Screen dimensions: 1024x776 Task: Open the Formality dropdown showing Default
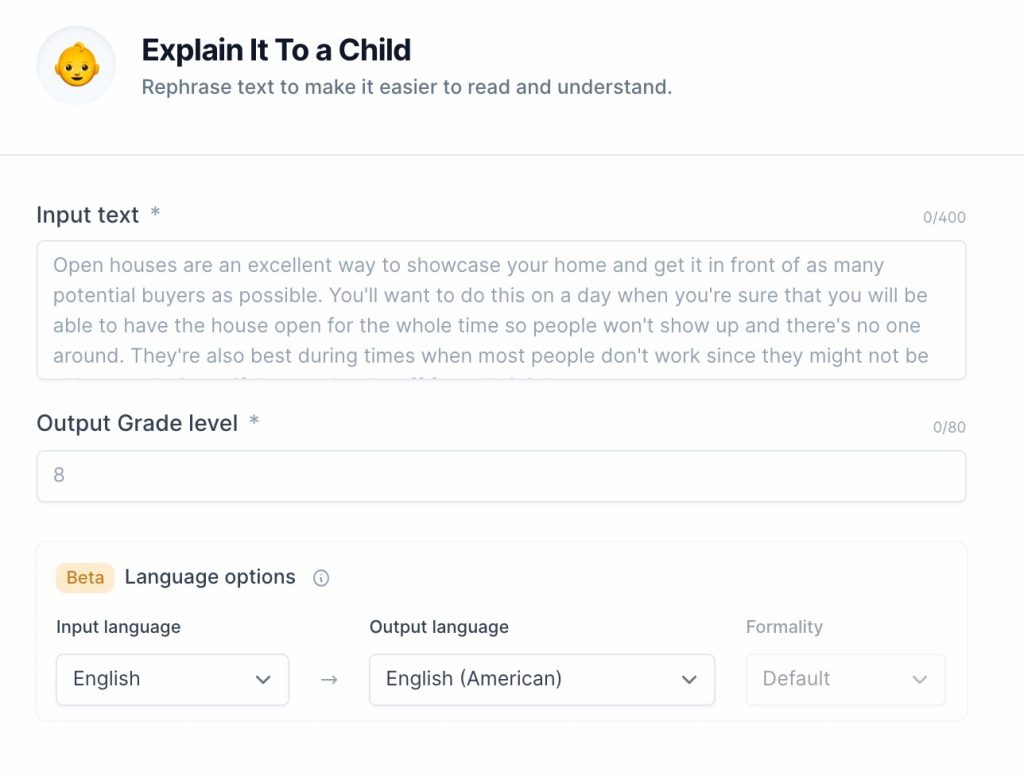tap(845, 679)
